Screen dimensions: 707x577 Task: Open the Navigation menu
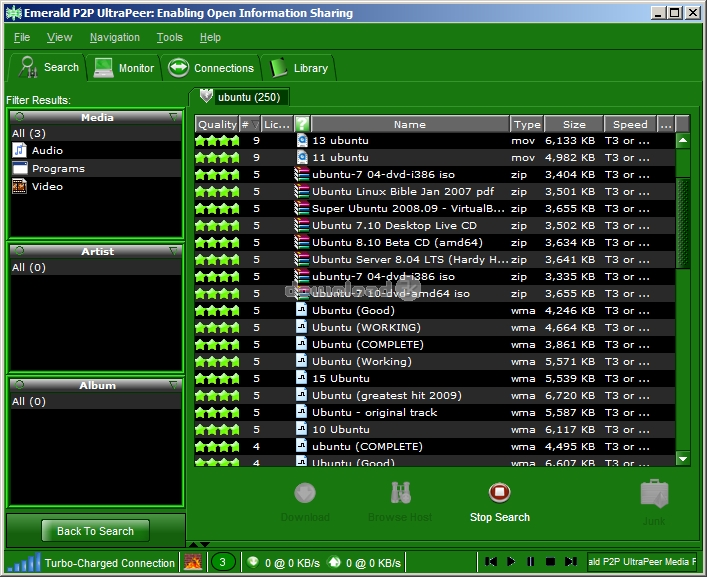pos(115,37)
